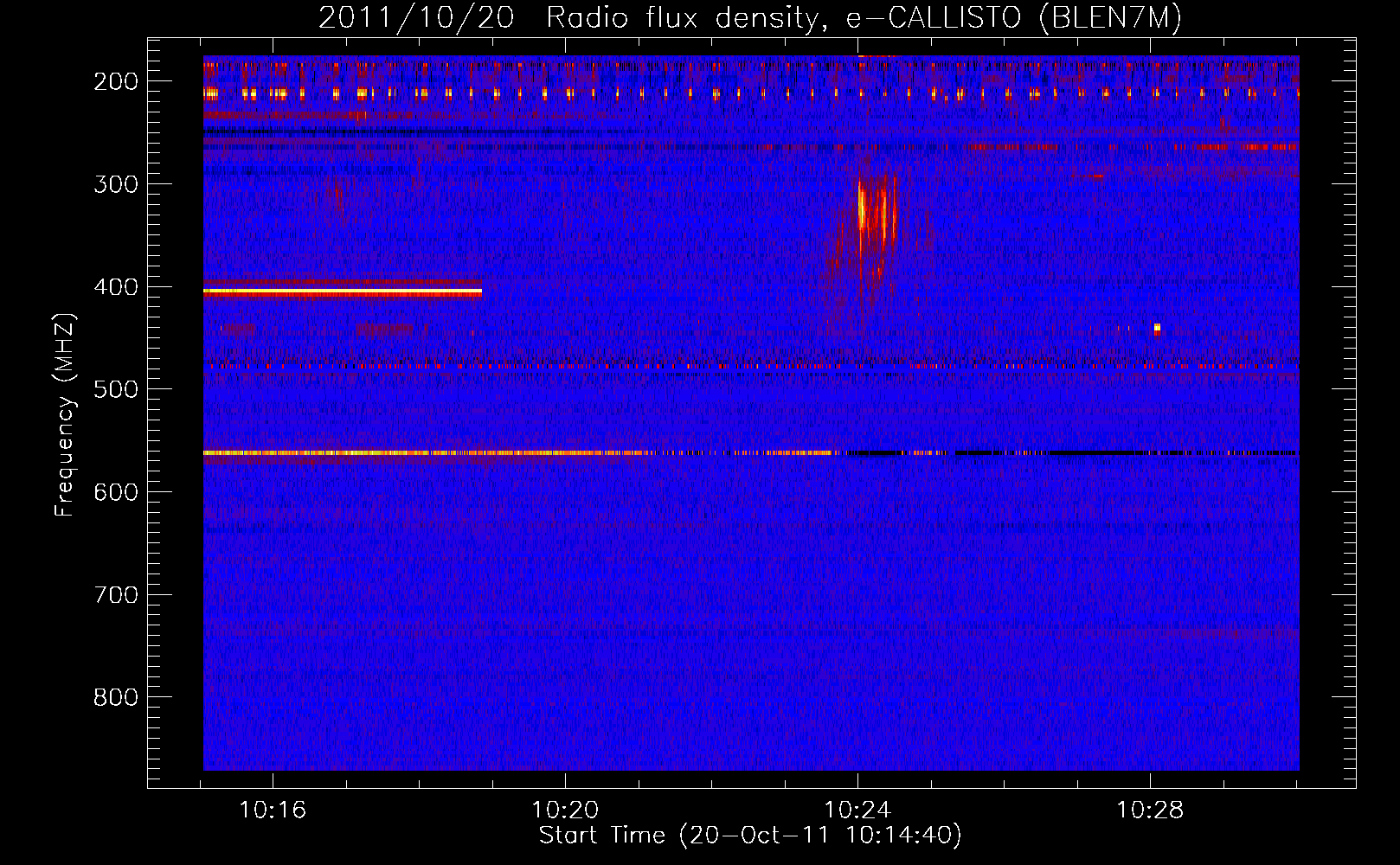Click the 500 frequency tick label
Image resolution: width=1400 pixels, height=865 pixels.
click(115, 389)
